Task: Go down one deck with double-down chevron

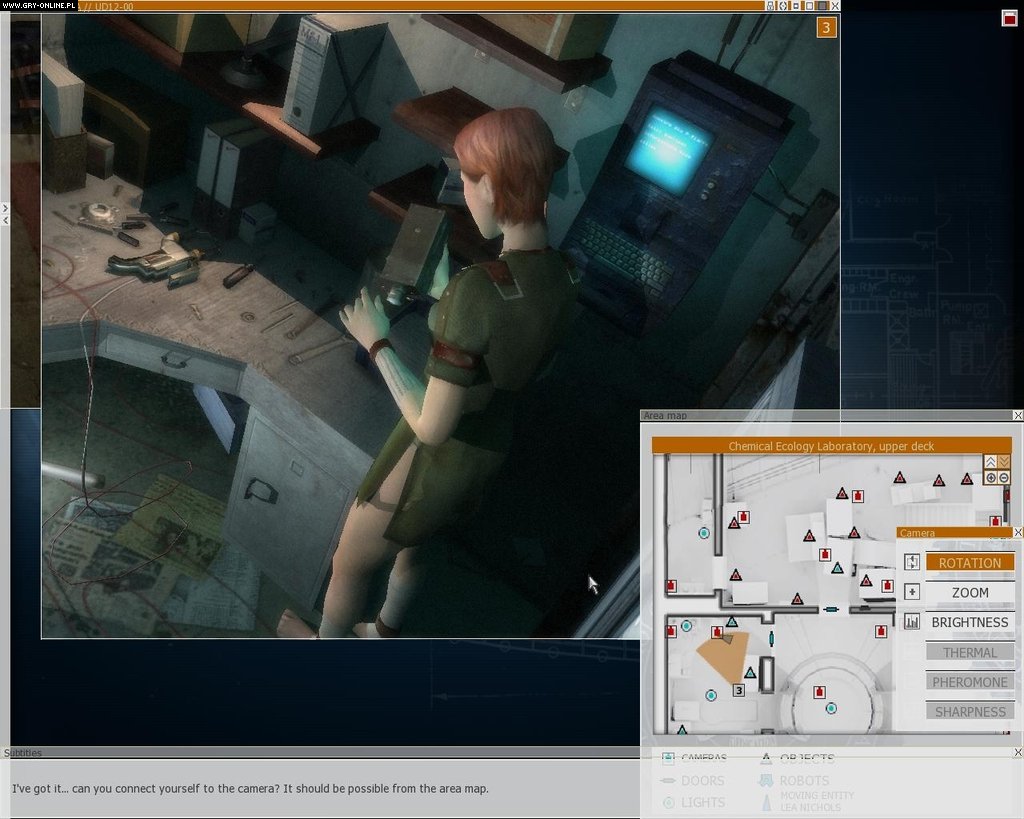Action: point(1004,462)
